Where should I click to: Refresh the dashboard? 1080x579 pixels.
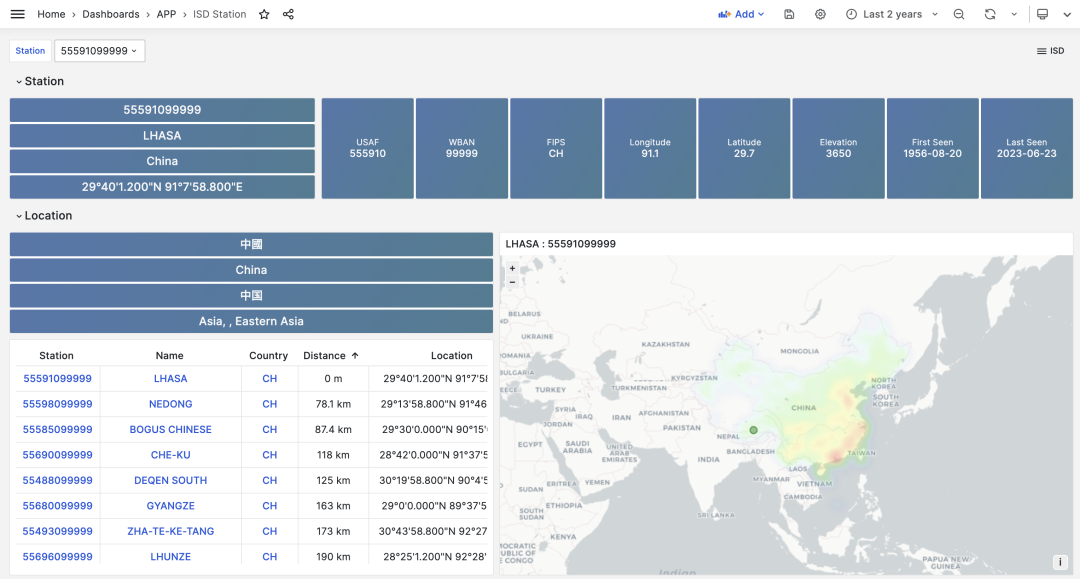coord(990,14)
